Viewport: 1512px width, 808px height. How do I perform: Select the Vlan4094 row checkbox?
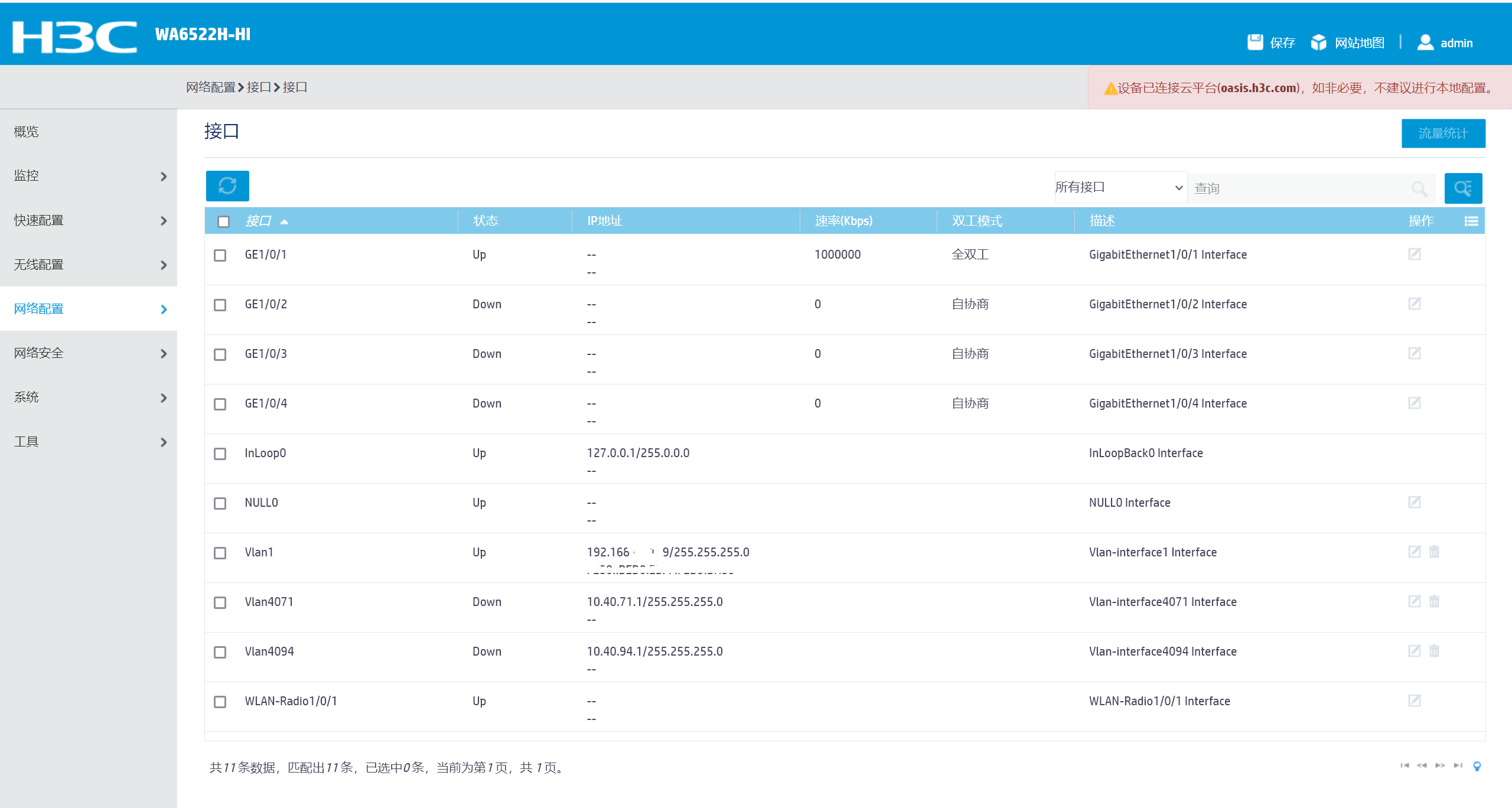[x=220, y=652]
